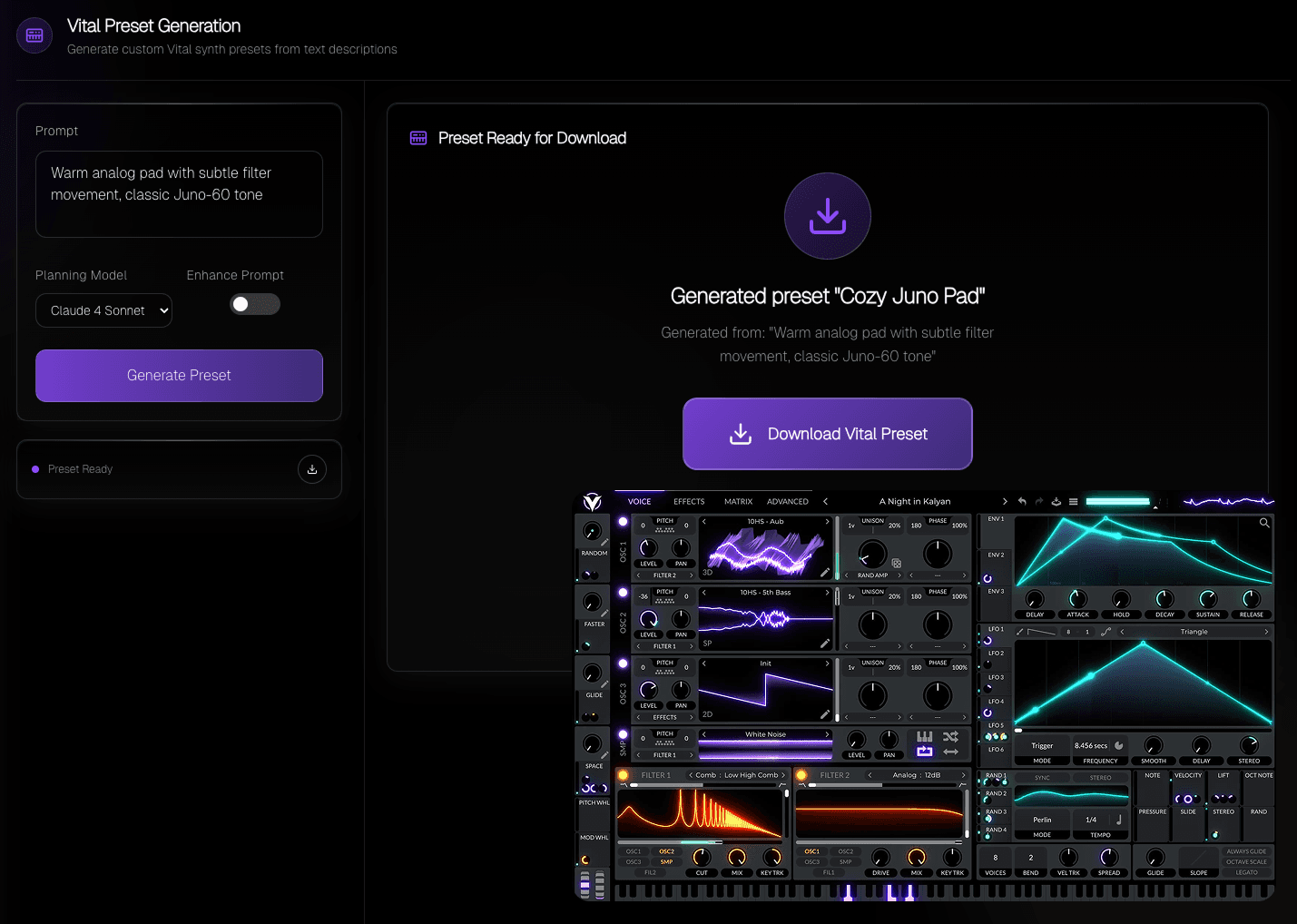Click the shuffle icon in the sampler section
1297x924 pixels.
coord(951,738)
